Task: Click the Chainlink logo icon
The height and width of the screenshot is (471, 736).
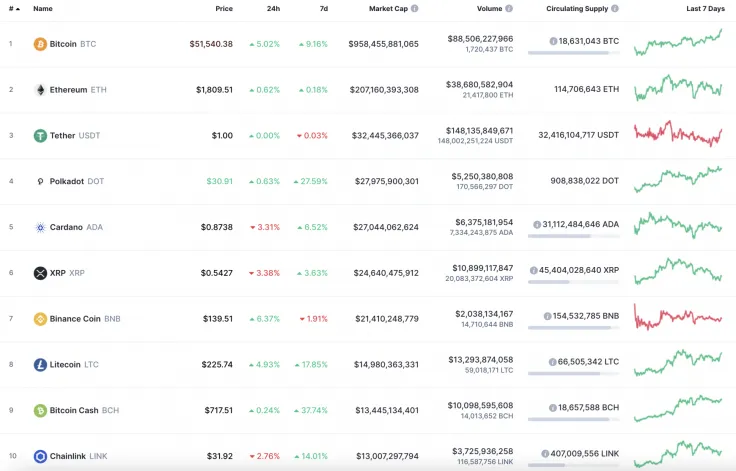Action: (x=40, y=456)
